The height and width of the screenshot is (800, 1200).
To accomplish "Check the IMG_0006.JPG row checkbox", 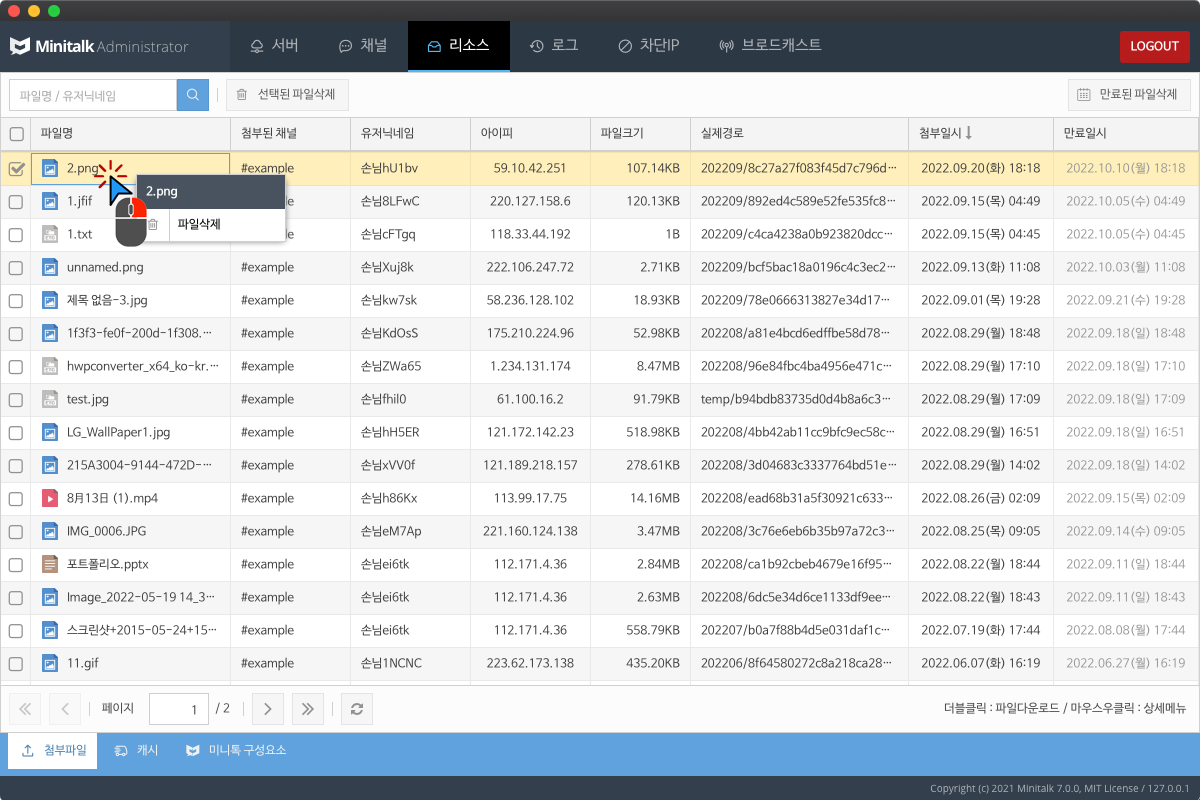I will coord(16,531).
